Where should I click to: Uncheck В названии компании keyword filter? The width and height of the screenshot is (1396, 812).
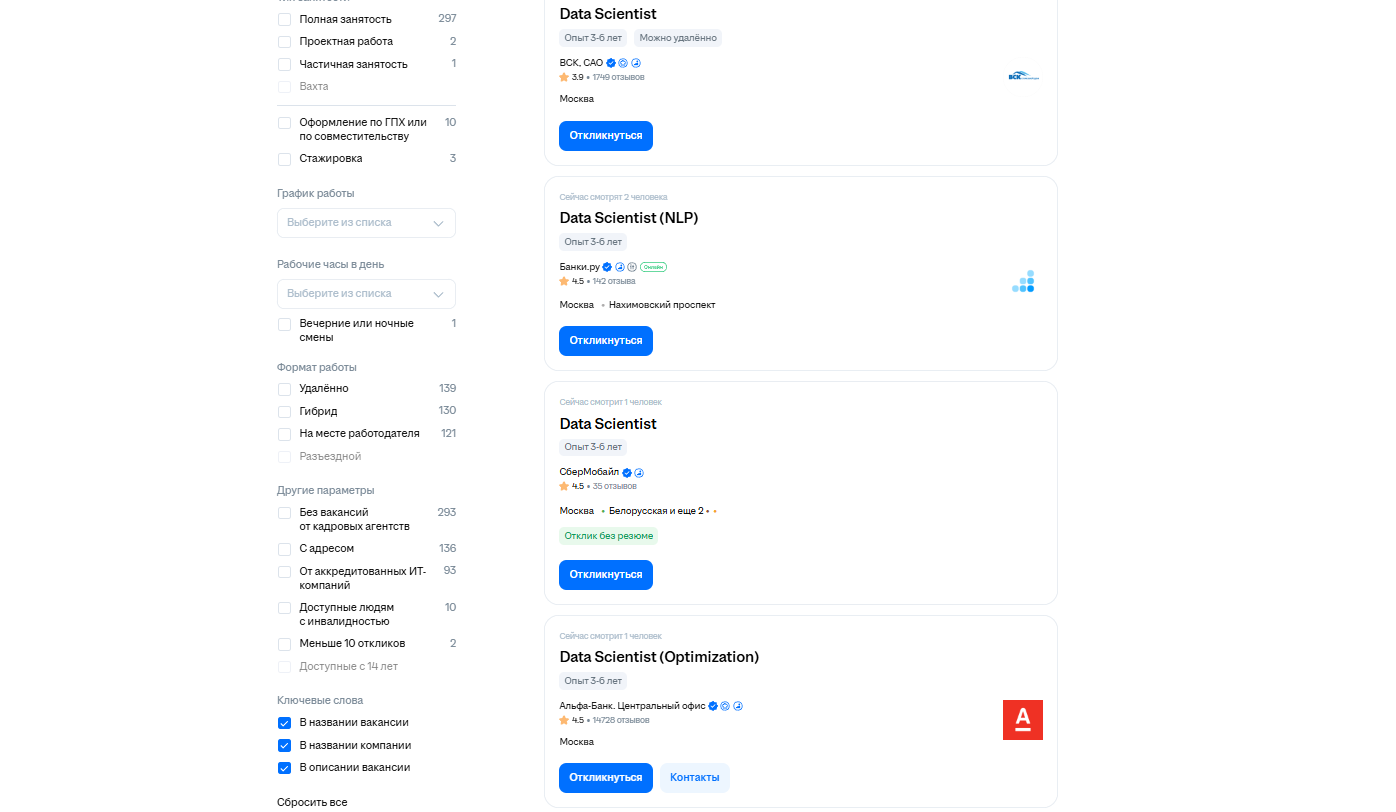point(285,746)
